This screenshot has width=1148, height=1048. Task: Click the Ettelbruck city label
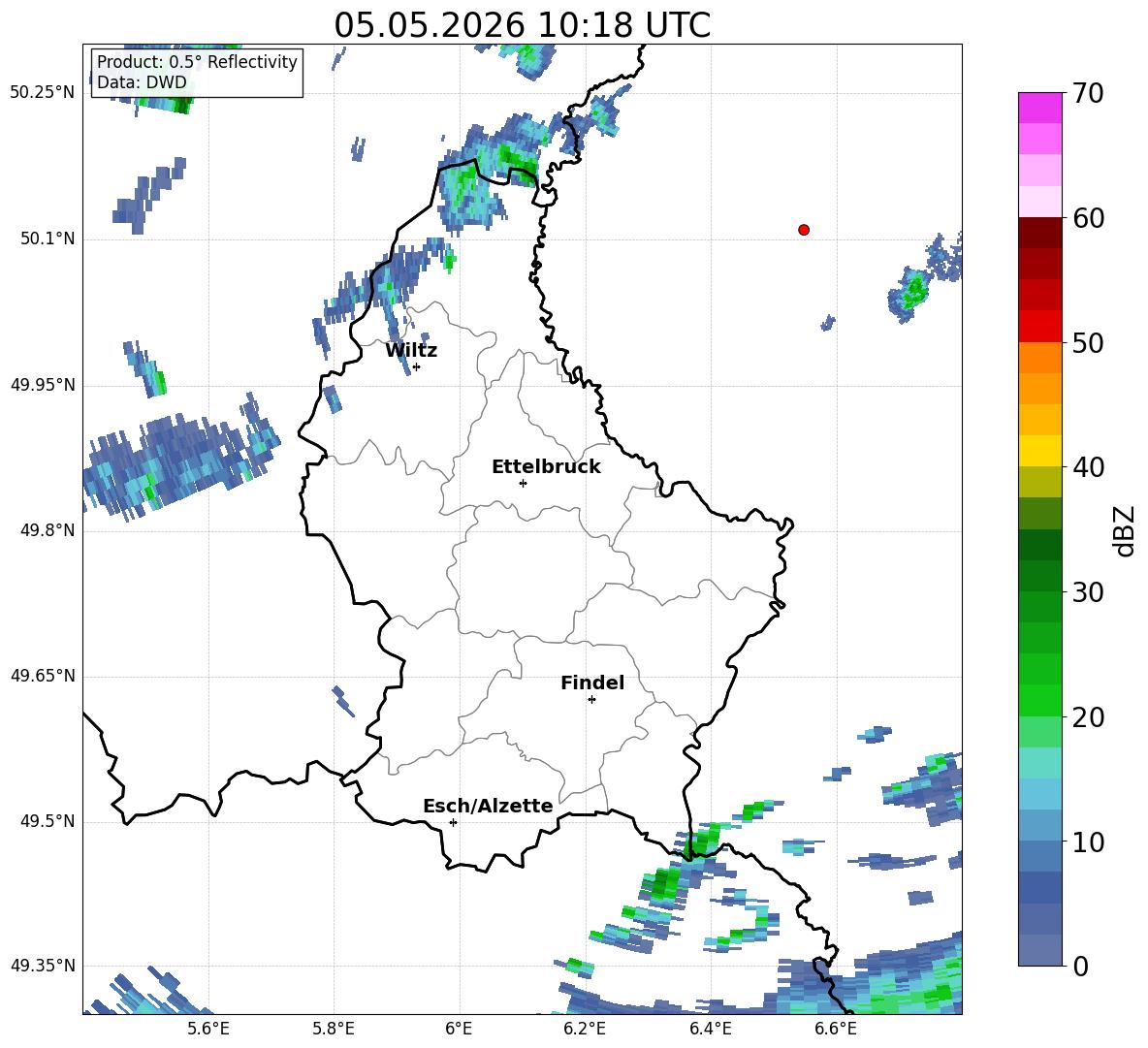tap(546, 467)
